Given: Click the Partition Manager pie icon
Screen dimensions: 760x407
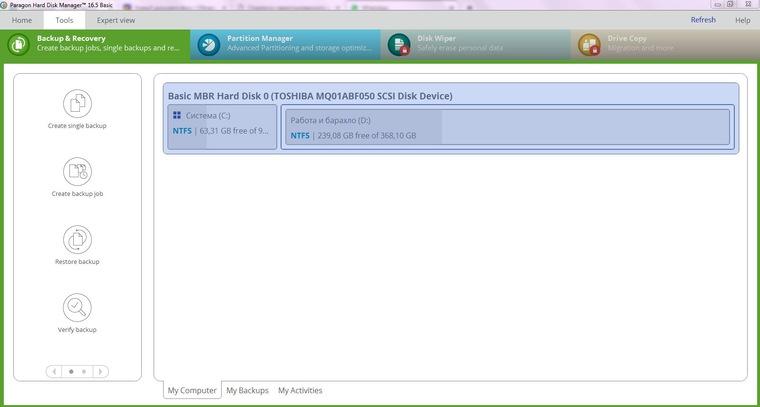Looking at the screenshot, I should pyautogui.click(x=208, y=44).
